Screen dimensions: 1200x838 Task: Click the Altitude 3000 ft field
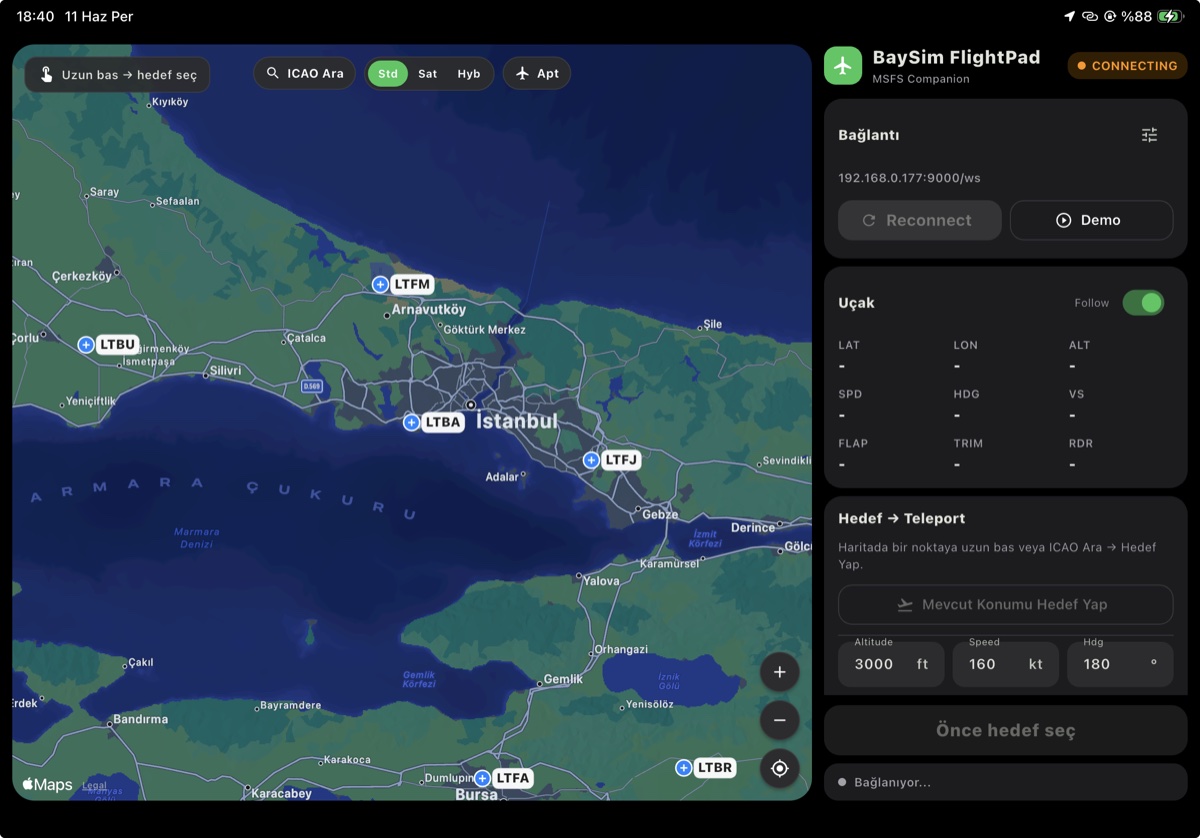point(891,664)
